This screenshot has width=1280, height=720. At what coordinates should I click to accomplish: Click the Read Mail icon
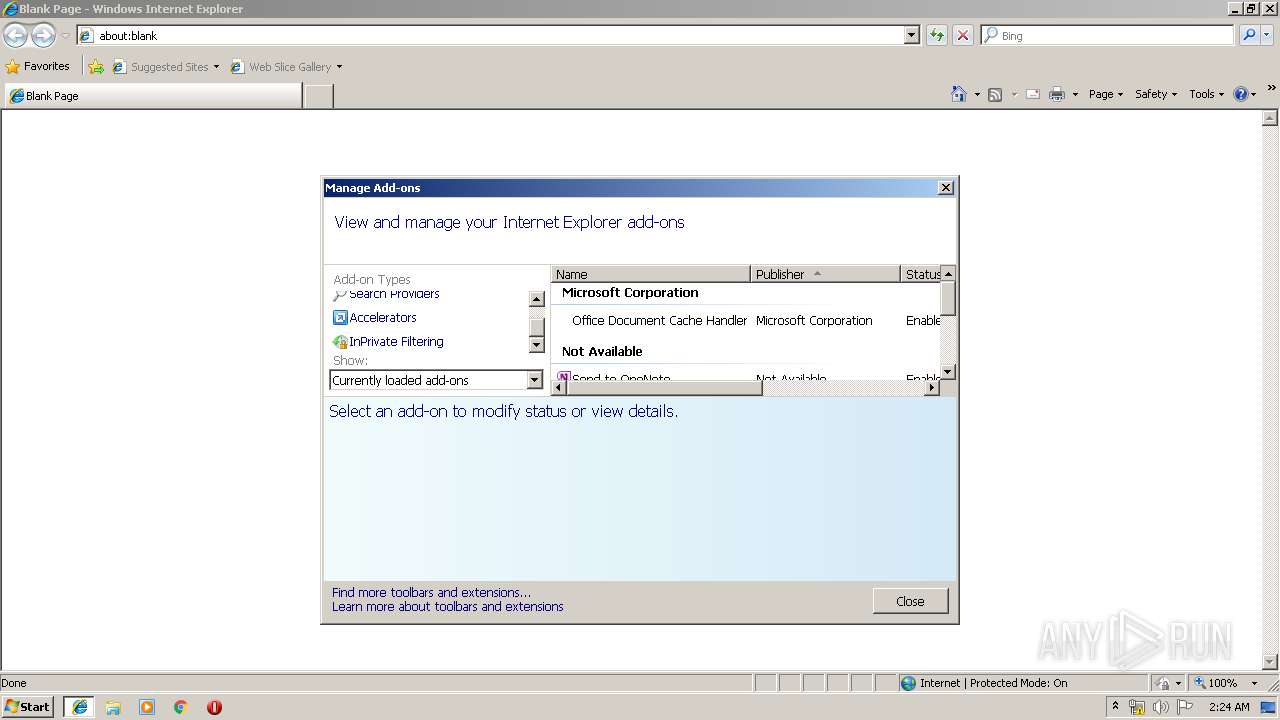pos(1033,94)
